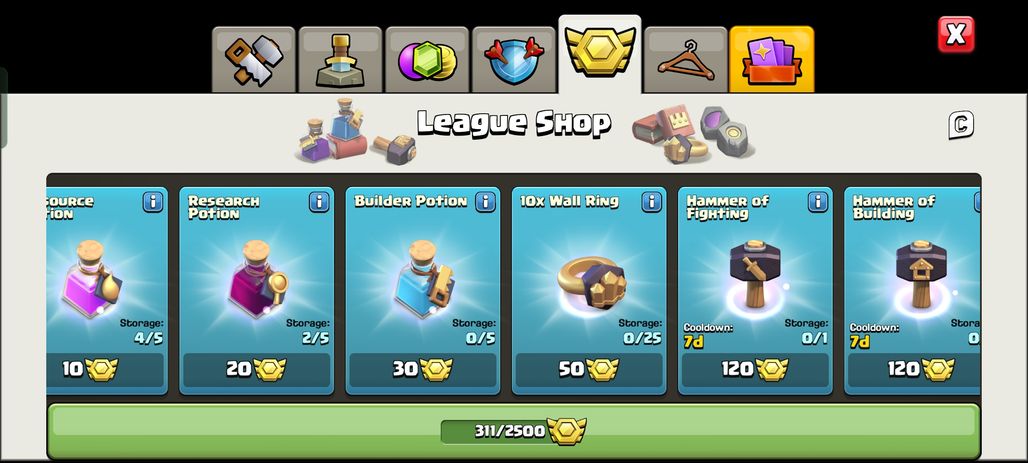Show info for 10x Wall Ring

(652, 202)
